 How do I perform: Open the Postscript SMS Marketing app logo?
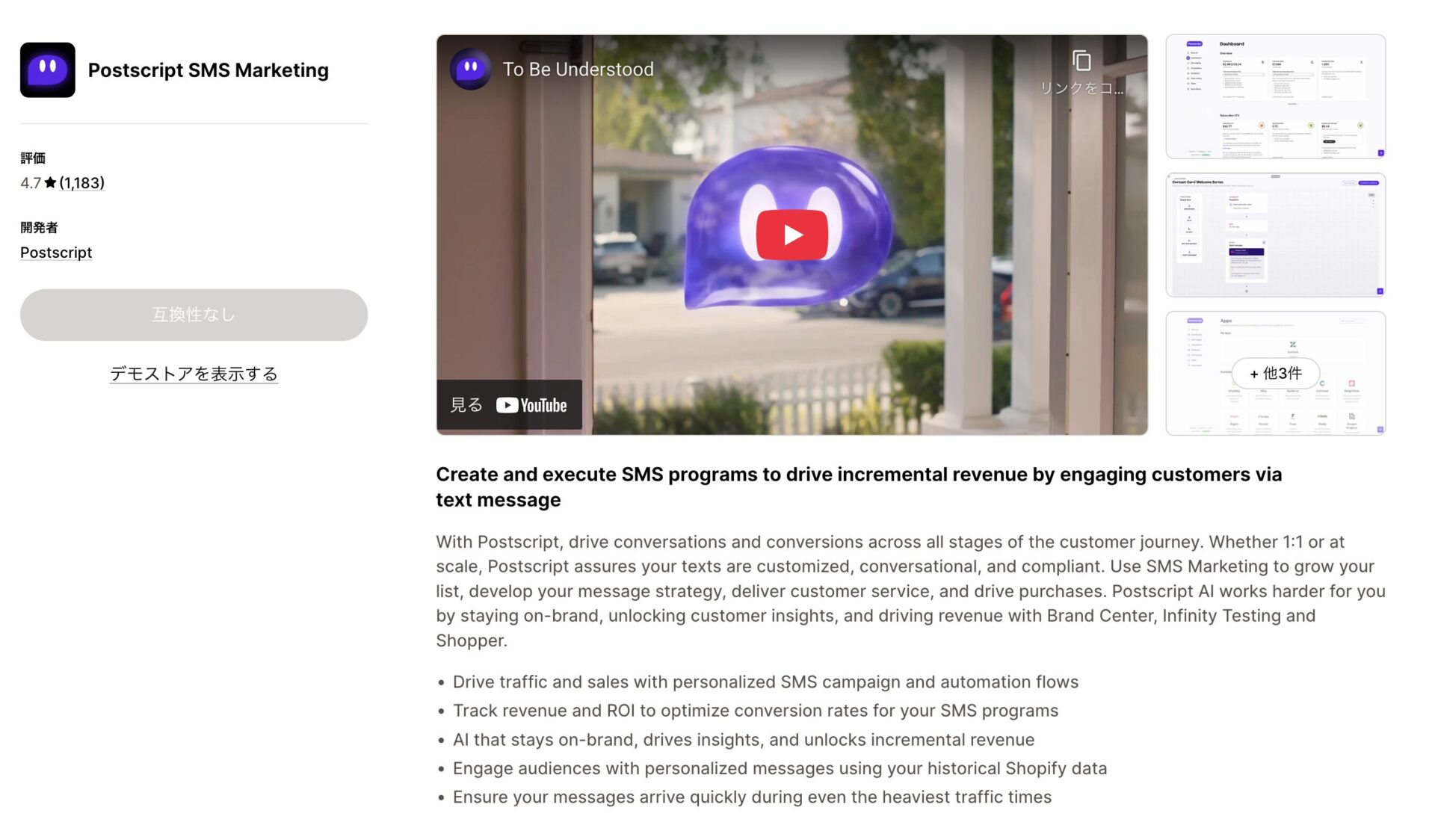pyautogui.click(x=48, y=70)
